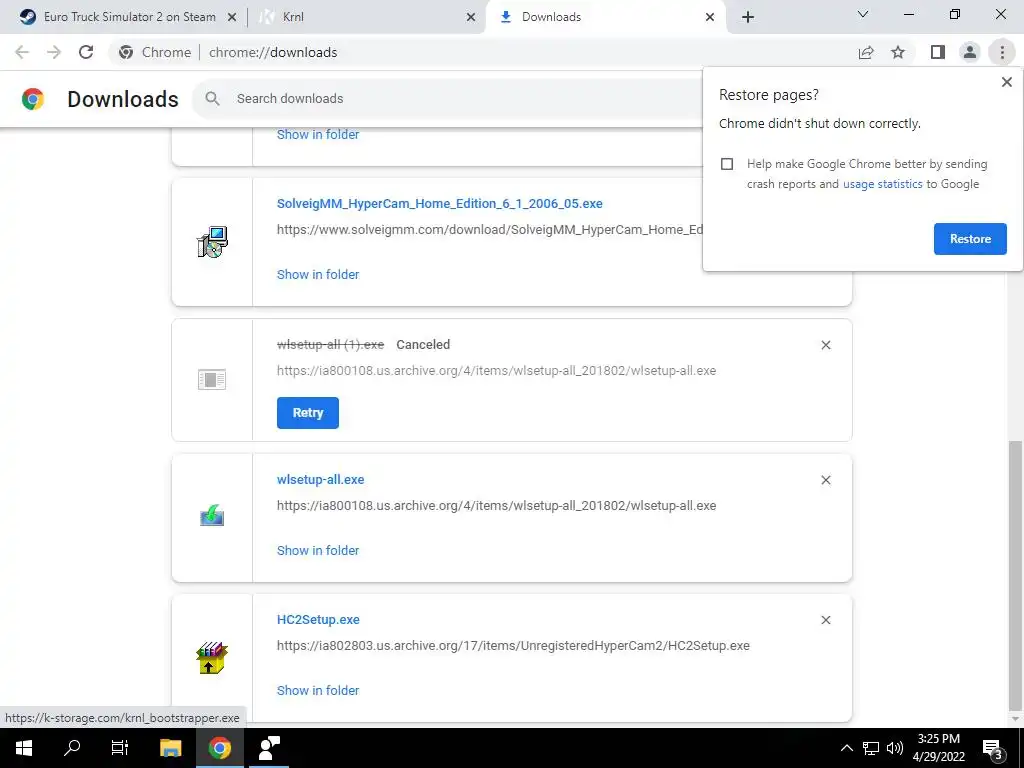This screenshot has height=768, width=1024.
Task: Click the search magnifier in downloads bar
Action: click(x=212, y=99)
